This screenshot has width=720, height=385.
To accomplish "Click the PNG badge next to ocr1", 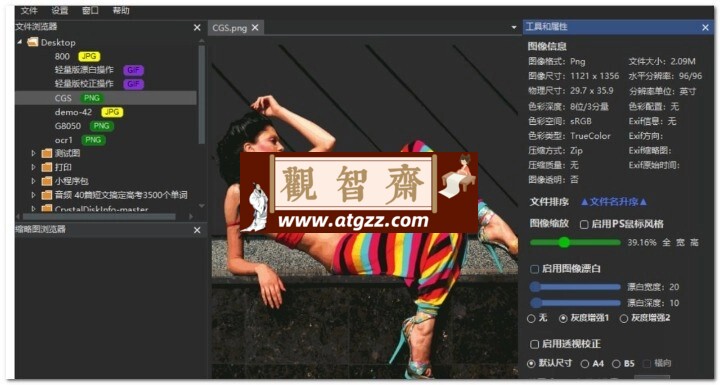I will (93, 140).
